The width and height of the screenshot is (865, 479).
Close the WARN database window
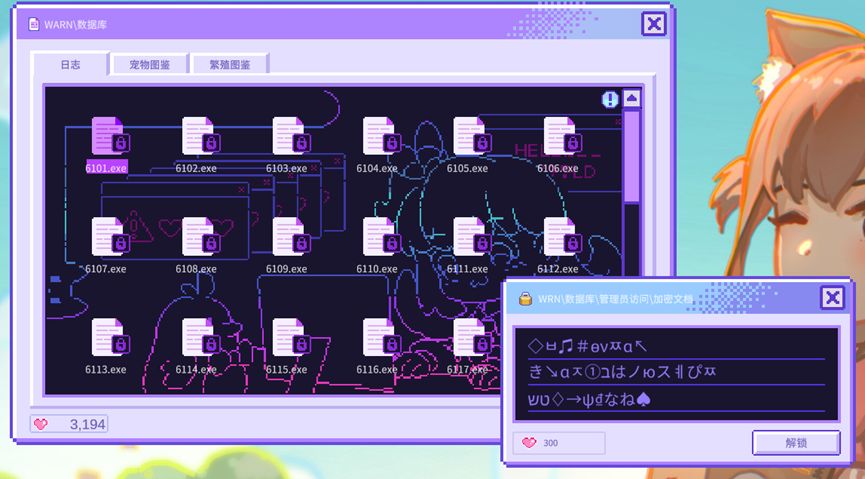[x=654, y=24]
